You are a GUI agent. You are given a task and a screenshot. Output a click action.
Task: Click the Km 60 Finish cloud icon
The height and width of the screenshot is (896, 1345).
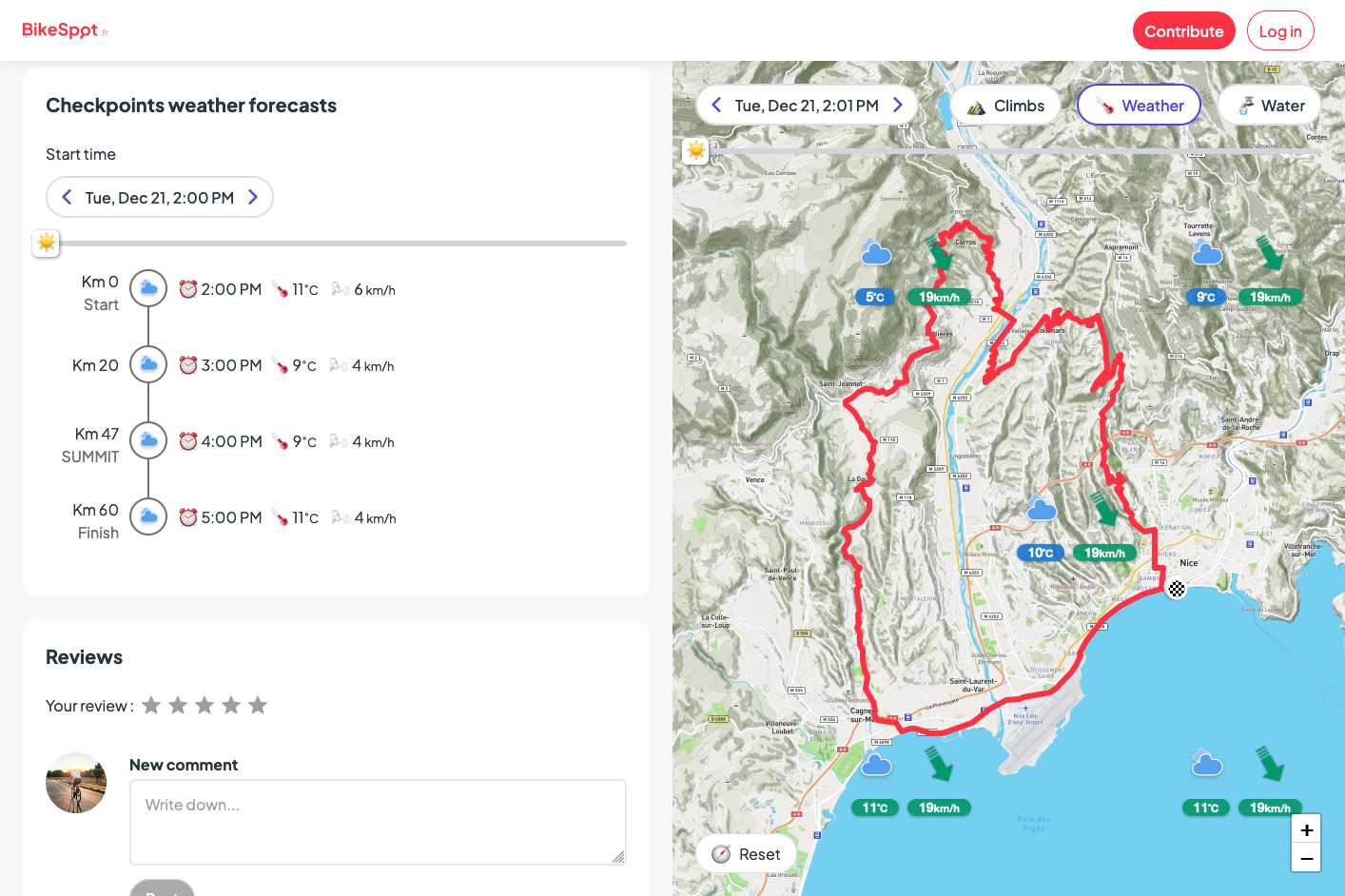[x=148, y=516]
